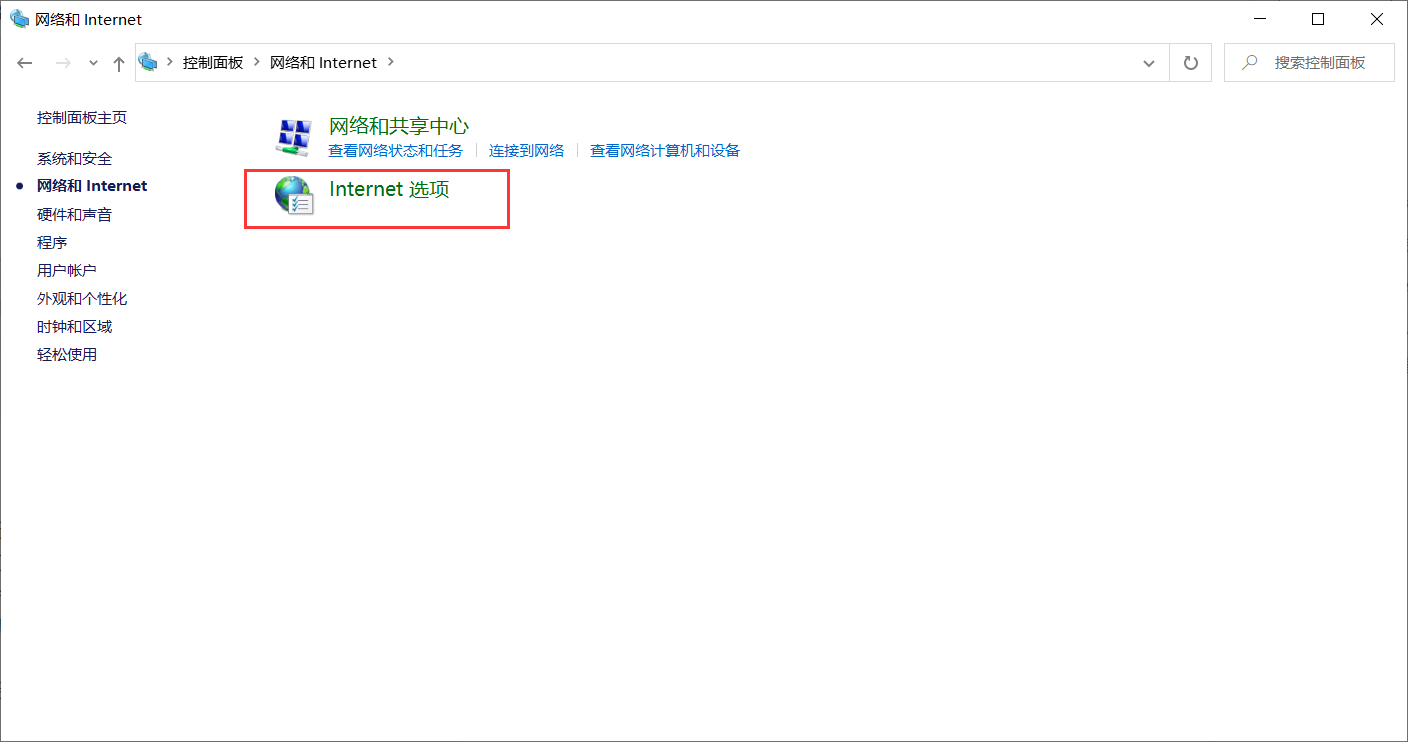Select 控制面板 in the address breadcrumb
Image resolution: width=1408 pixels, height=742 pixels.
click(212, 62)
